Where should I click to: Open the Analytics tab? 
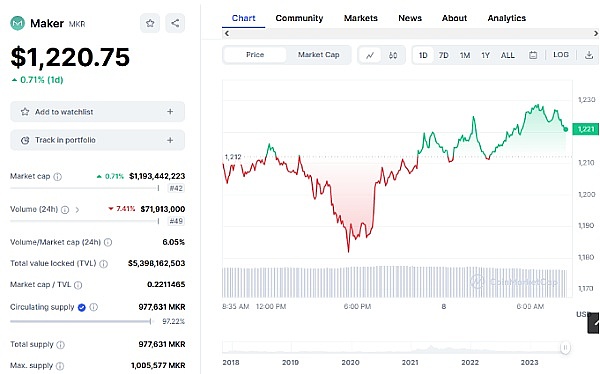[x=507, y=18]
